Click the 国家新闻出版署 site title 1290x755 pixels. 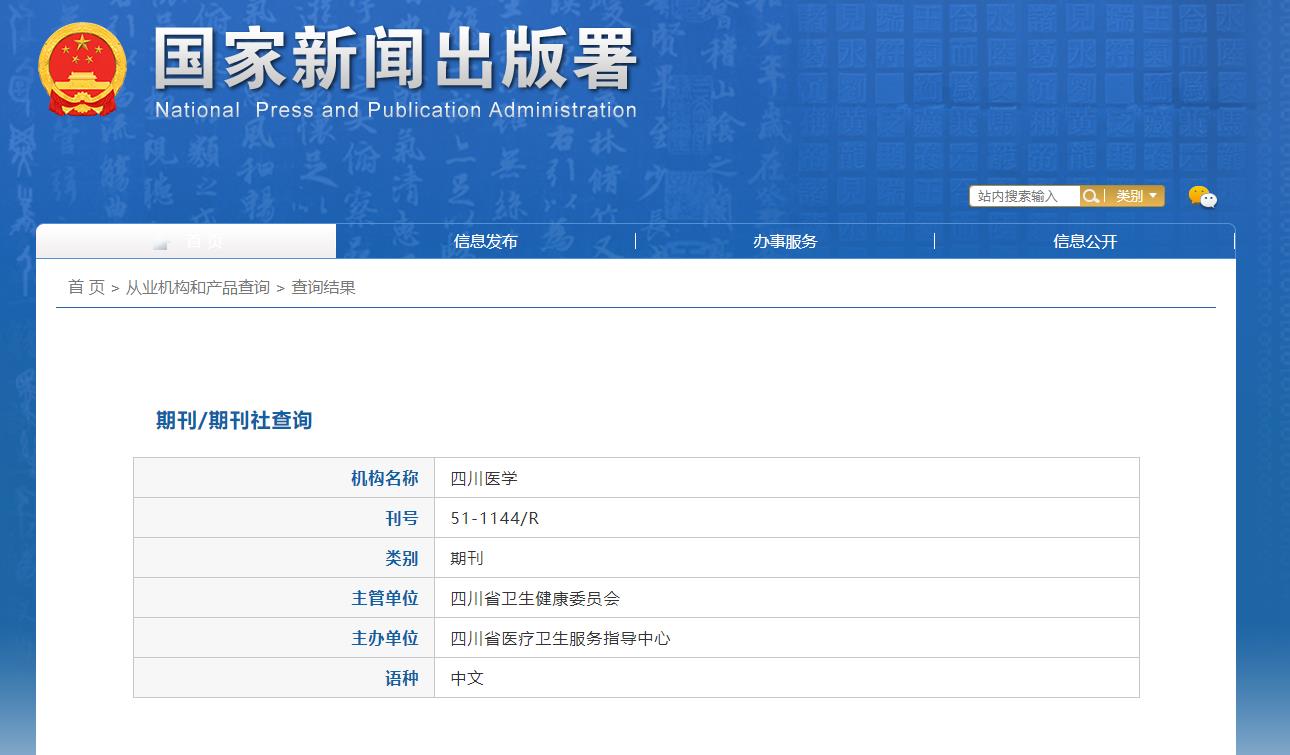click(x=395, y=59)
